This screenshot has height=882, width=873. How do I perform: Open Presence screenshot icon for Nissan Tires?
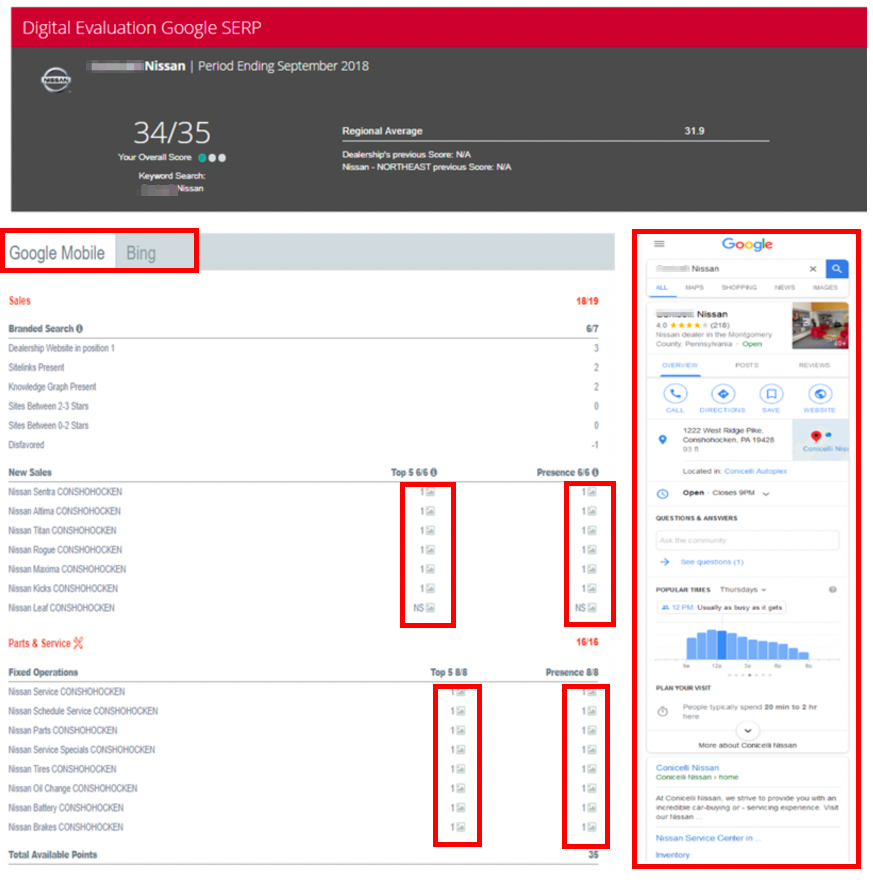point(592,769)
